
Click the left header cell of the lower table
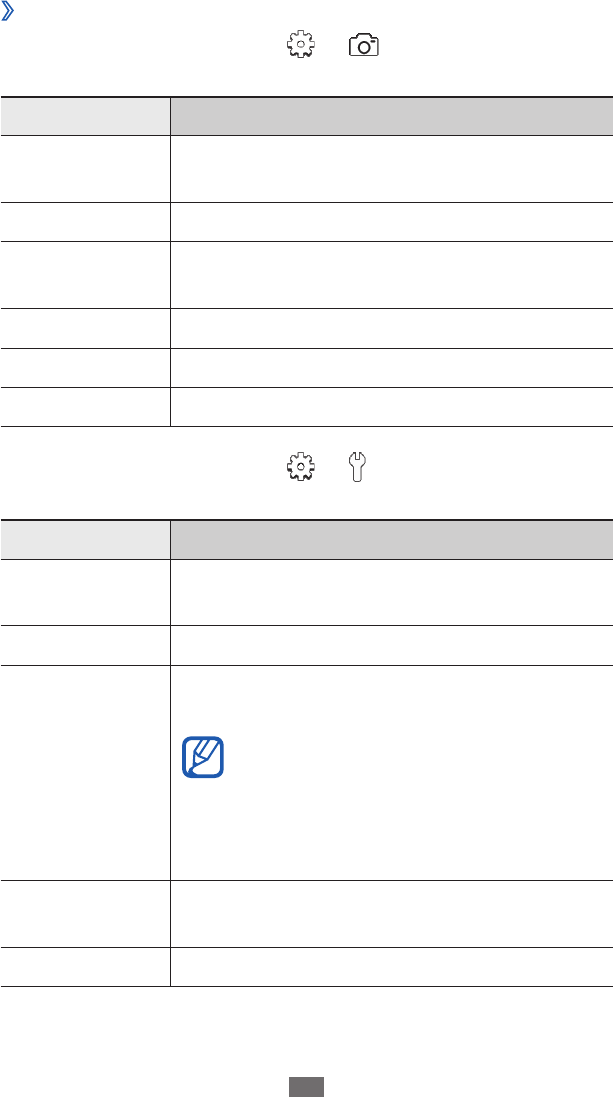point(85,539)
